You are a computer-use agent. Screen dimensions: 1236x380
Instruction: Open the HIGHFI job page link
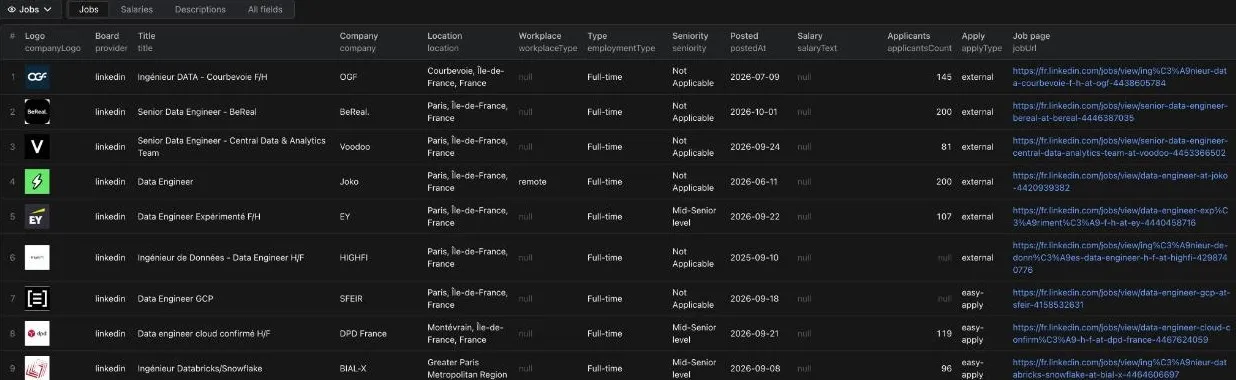[x=1119, y=257]
